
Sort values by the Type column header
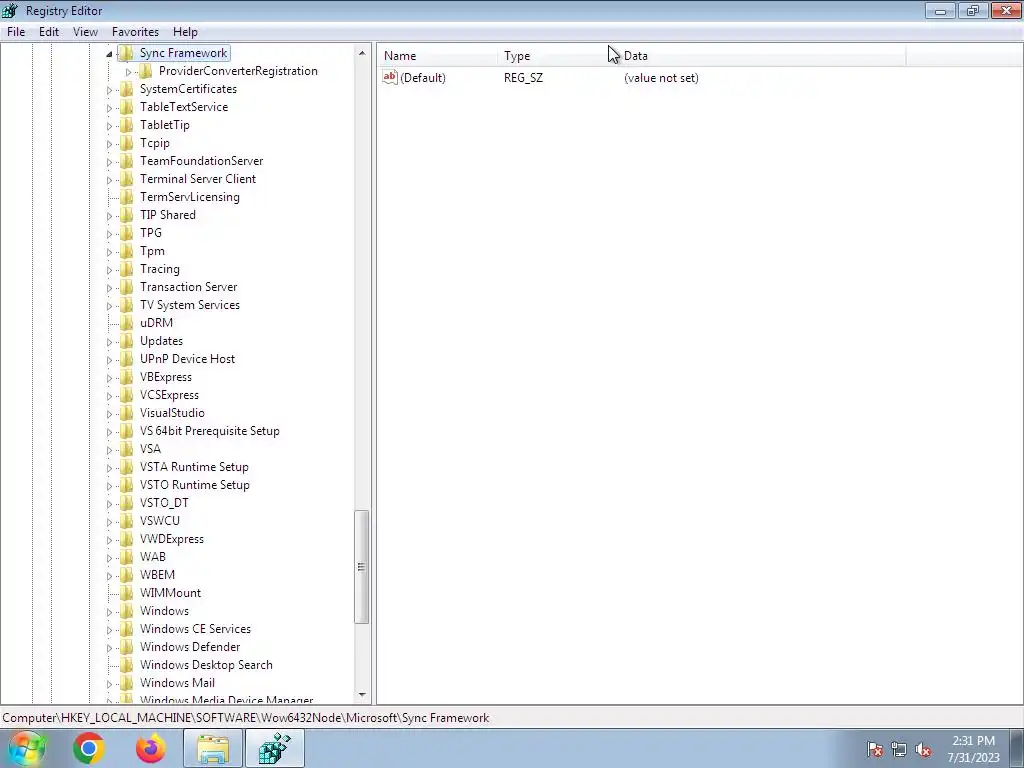click(x=558, y=56)
